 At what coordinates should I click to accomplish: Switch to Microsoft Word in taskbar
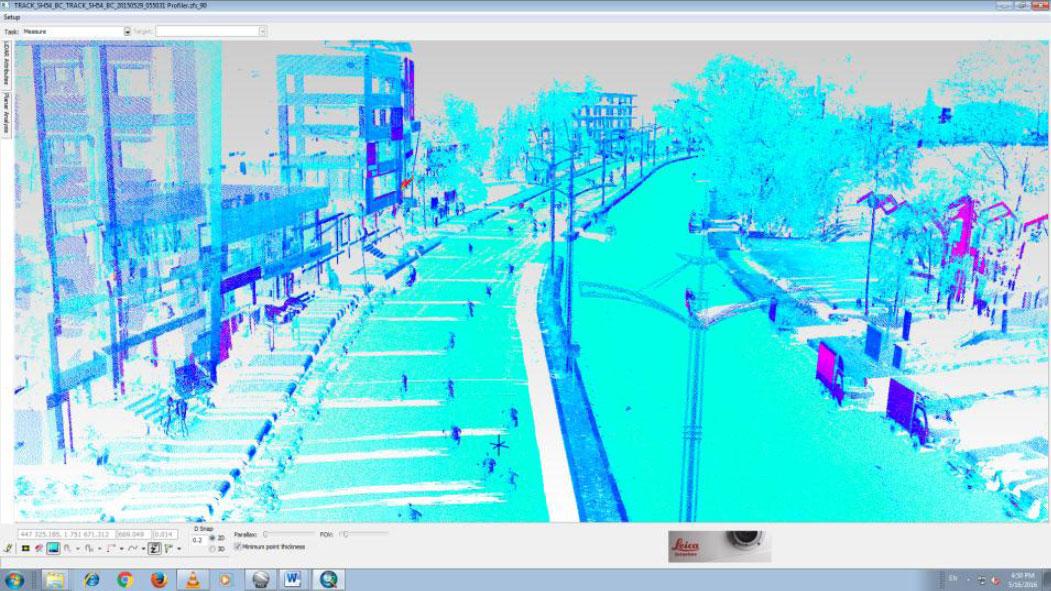(x=294, y=579)
